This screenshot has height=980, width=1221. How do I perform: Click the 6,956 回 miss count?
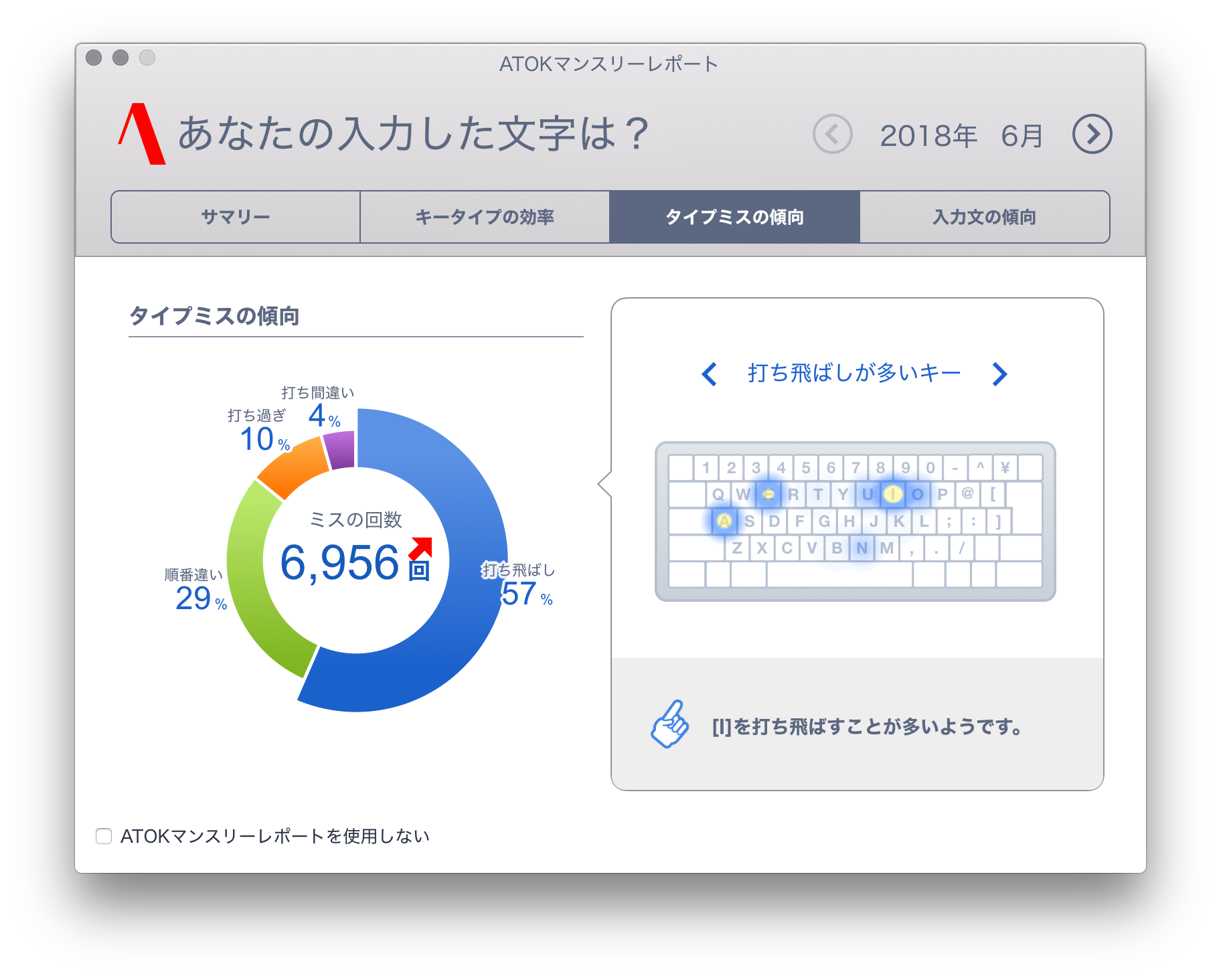pos(355,563)
